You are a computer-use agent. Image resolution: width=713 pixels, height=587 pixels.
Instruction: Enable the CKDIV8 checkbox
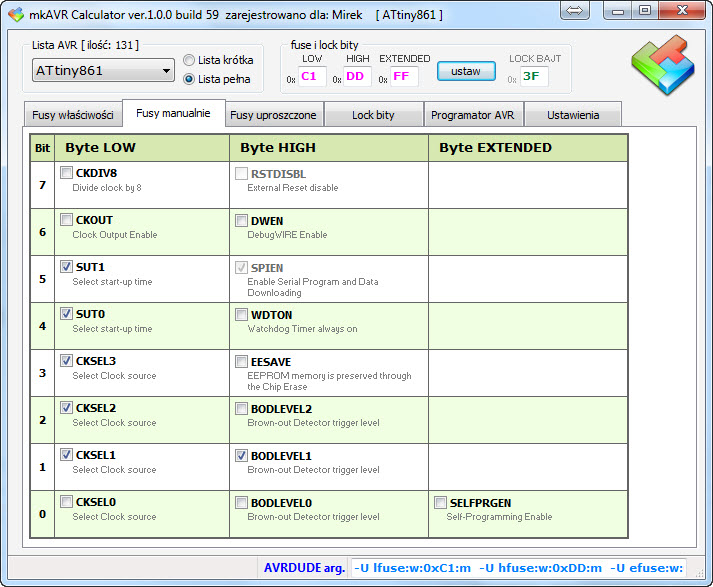coord(66,172)
